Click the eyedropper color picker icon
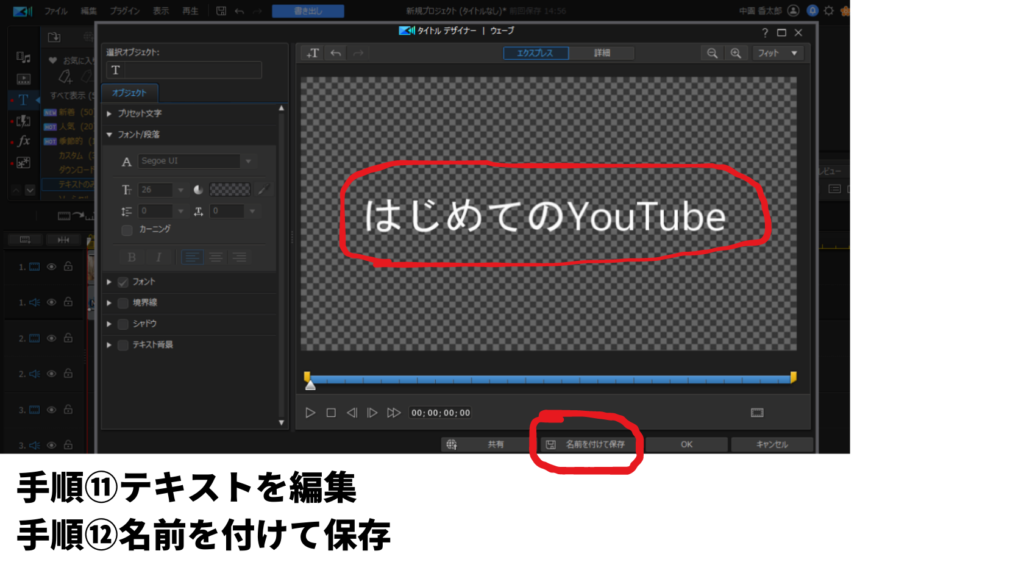 coord(263,190)
